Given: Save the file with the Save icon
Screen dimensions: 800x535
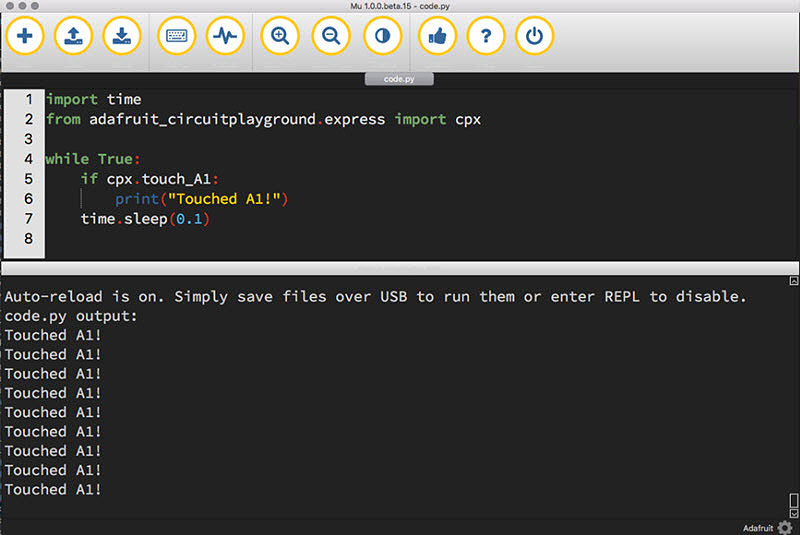Looking at the screenshot, I should click(121, 36).
